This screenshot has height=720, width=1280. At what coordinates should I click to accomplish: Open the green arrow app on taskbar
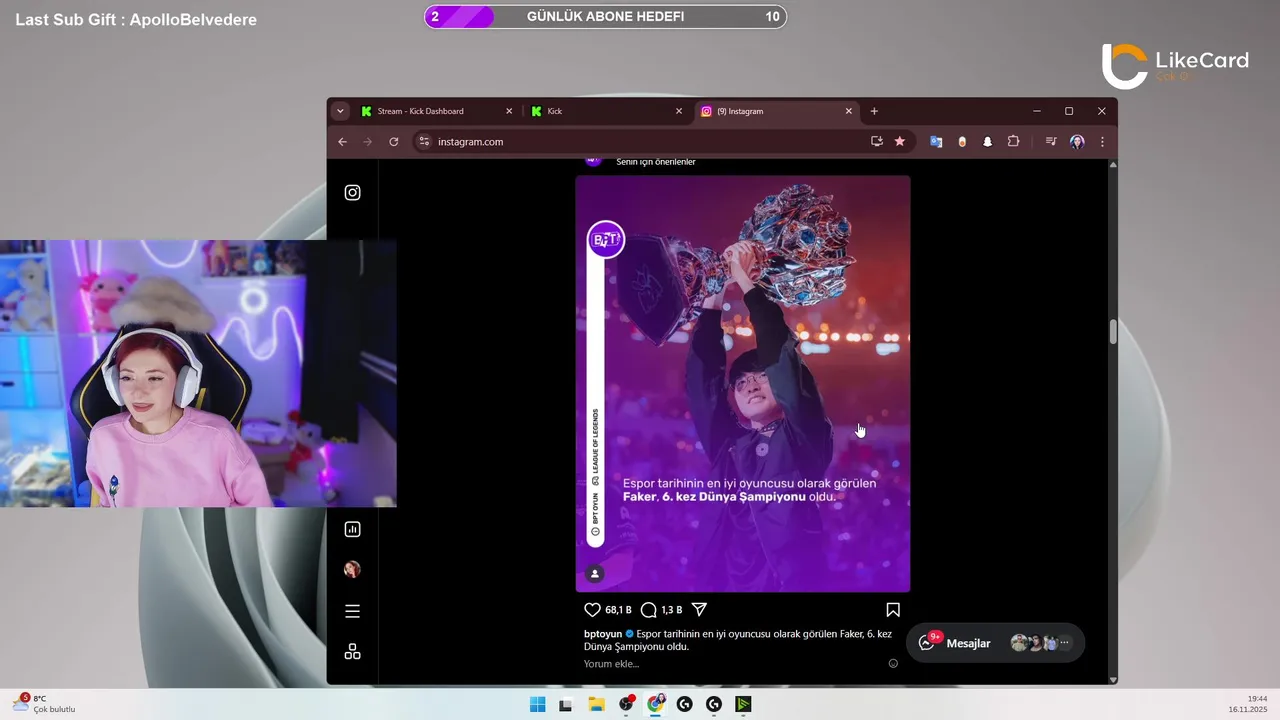click(743, 704)
